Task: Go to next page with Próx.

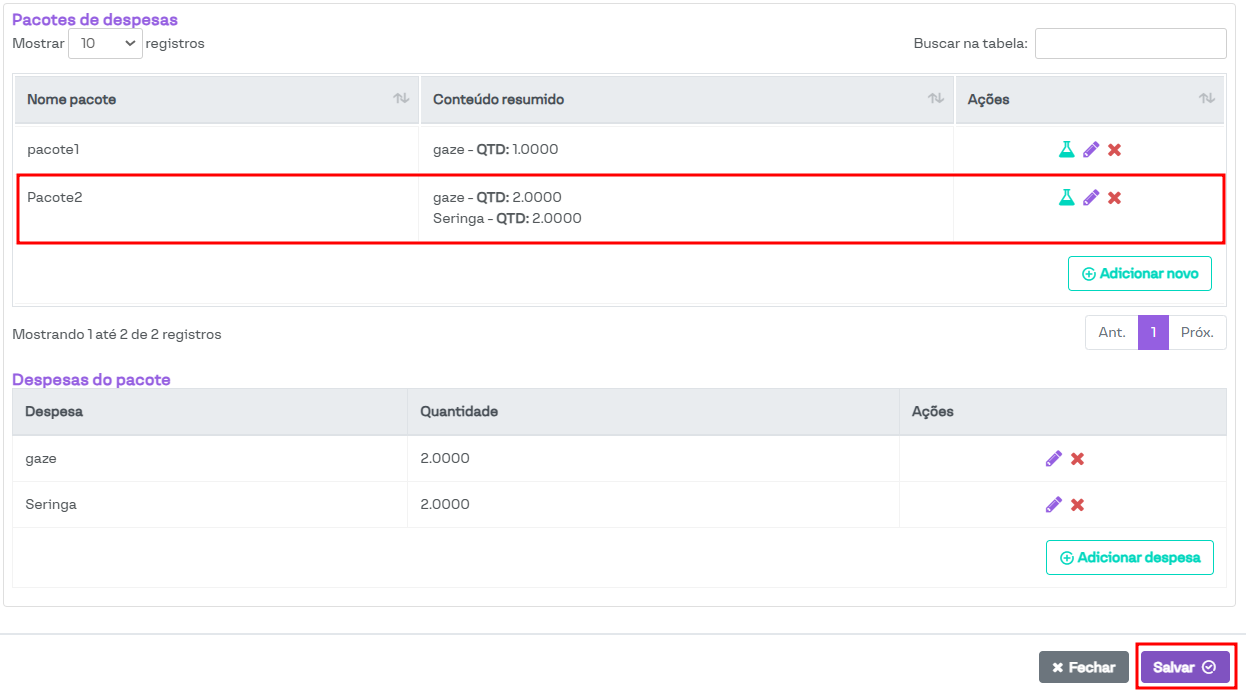Action: pos(1197,333)
